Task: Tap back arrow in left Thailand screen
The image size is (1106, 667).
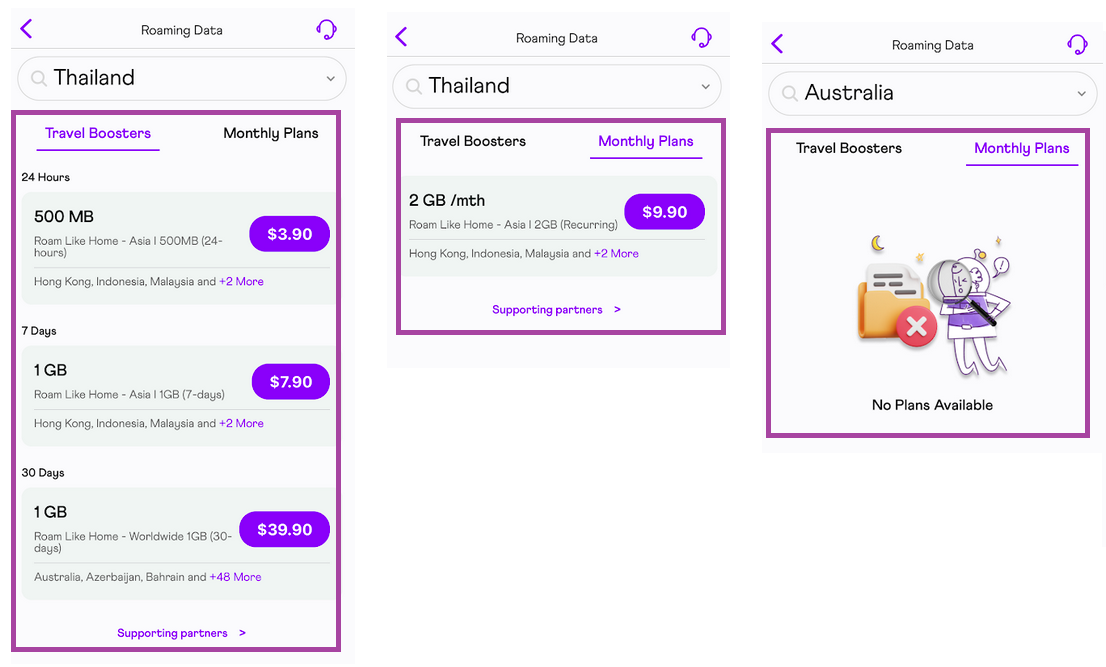Action: [x=27, y=29]
